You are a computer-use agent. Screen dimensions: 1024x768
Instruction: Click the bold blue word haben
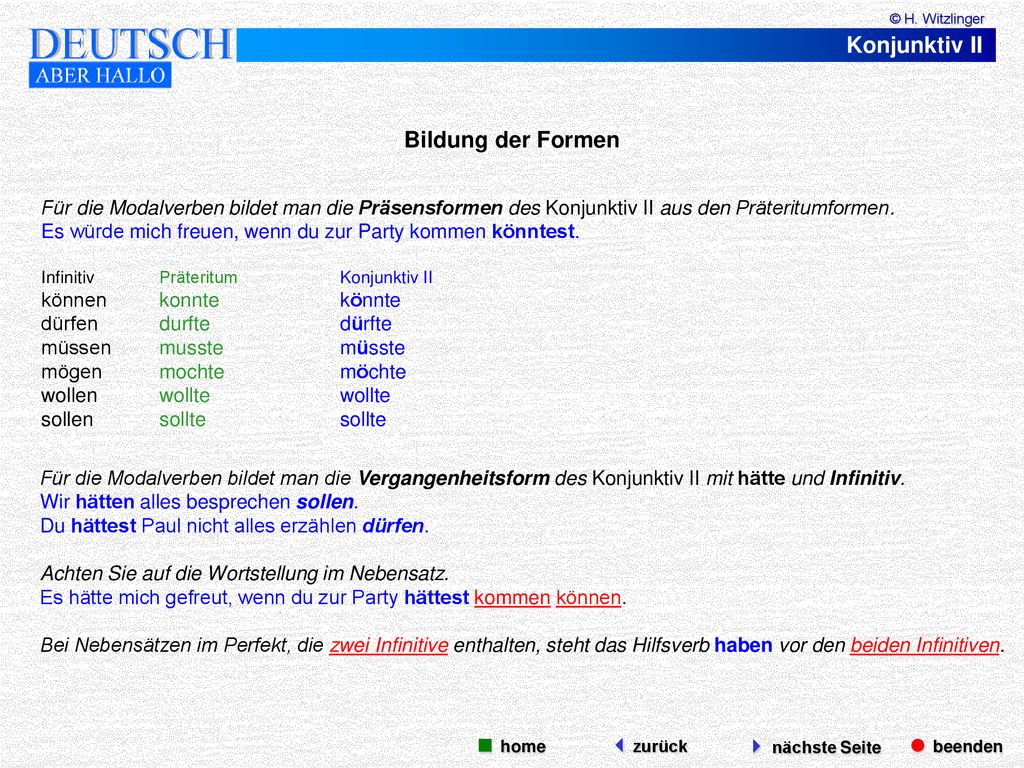(743, 645)
